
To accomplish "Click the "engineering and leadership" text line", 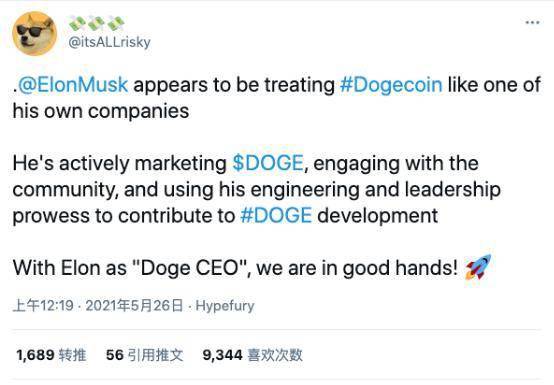I will point(376,190).
